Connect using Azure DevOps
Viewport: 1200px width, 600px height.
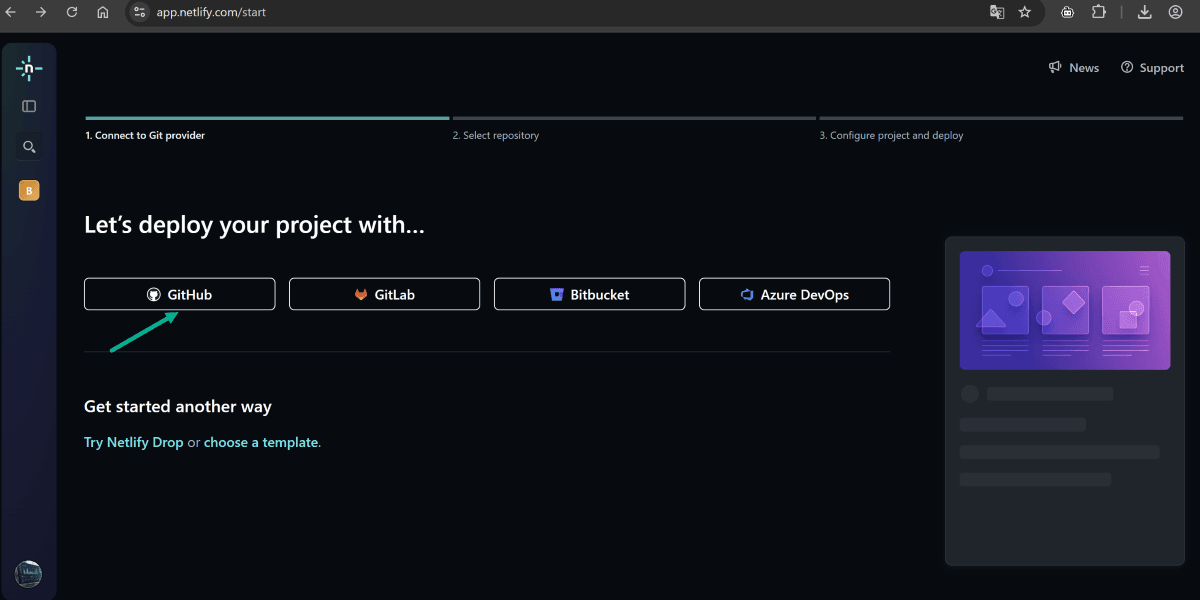(794, 295)
